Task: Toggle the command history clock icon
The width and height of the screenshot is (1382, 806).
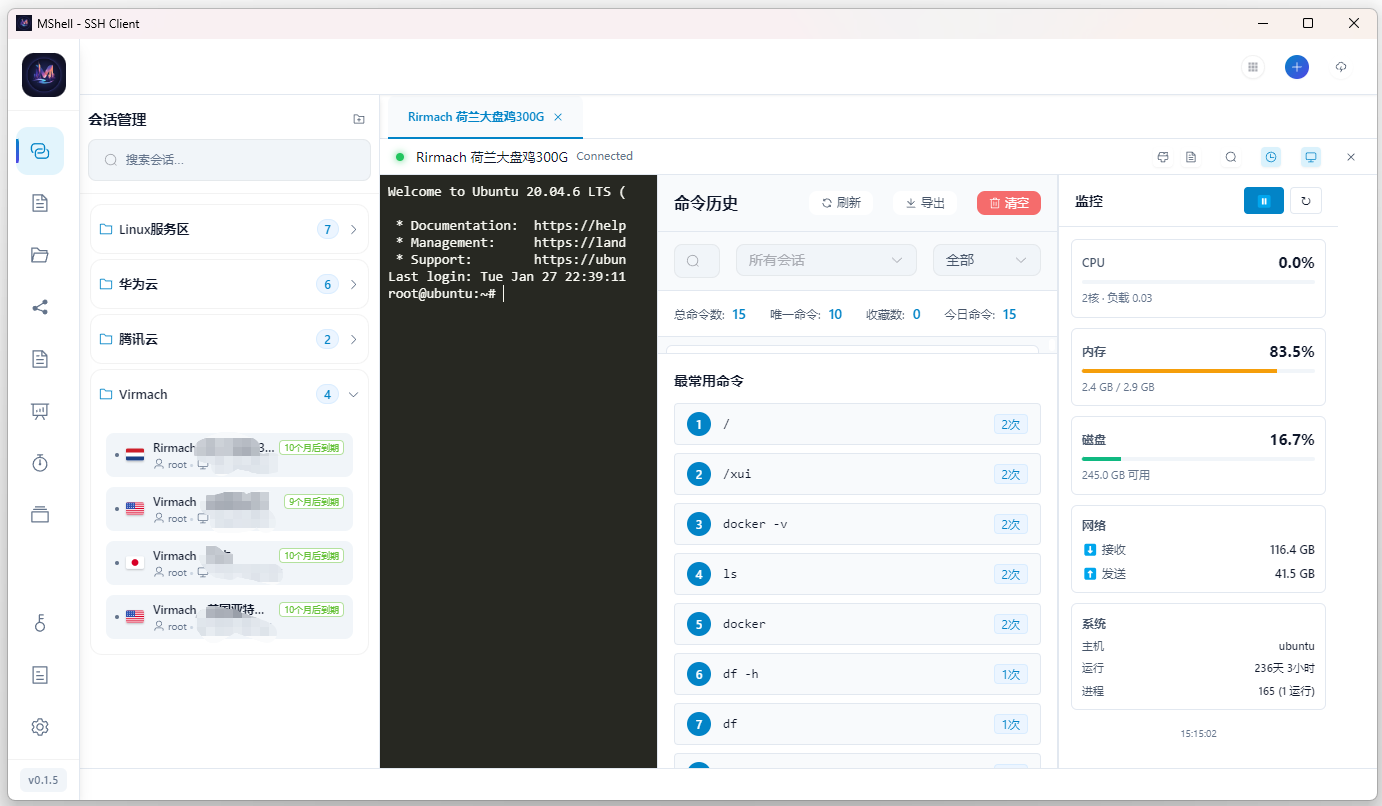Action: click(1270, 157)
